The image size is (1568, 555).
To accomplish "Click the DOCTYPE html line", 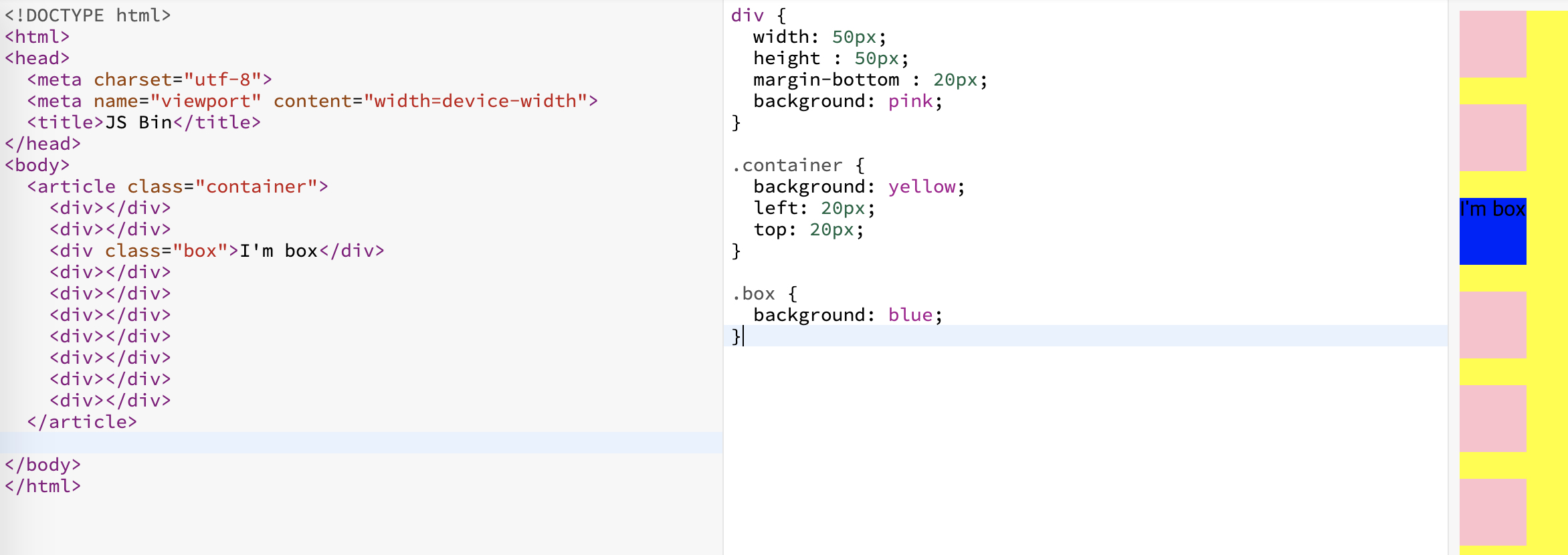I will pyautogui.click(x=88, y=15).
